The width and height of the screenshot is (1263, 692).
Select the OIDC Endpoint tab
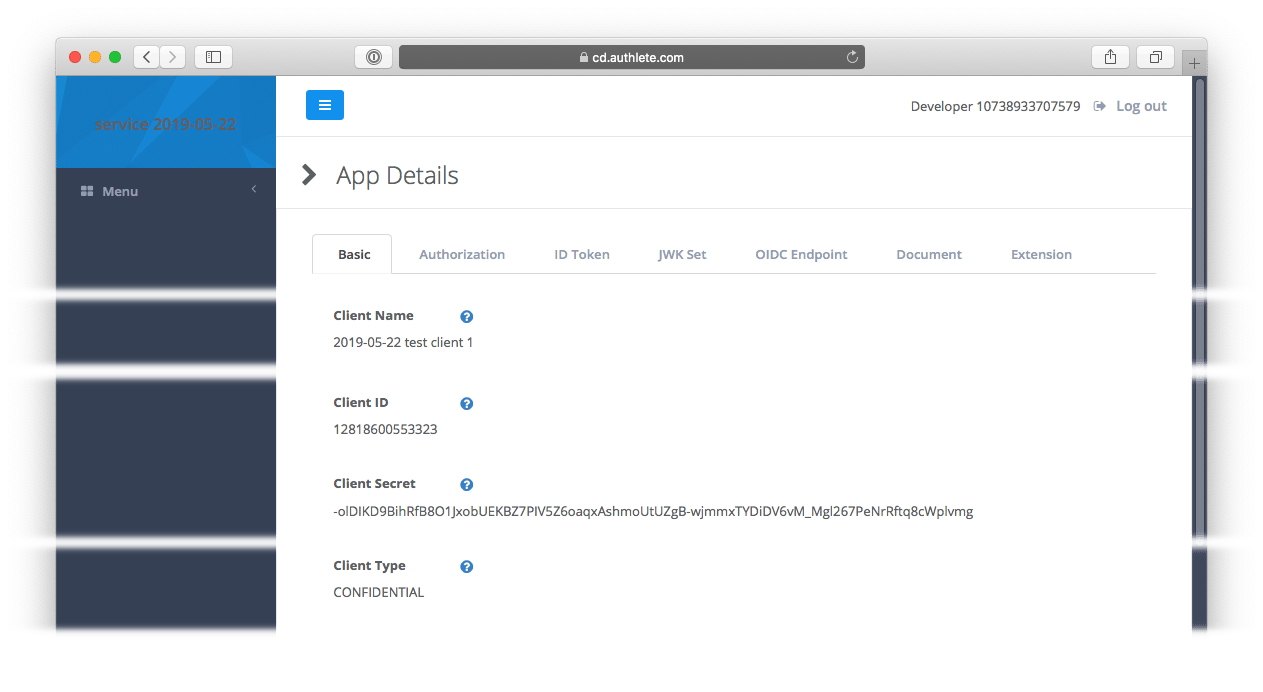[801, 254]
